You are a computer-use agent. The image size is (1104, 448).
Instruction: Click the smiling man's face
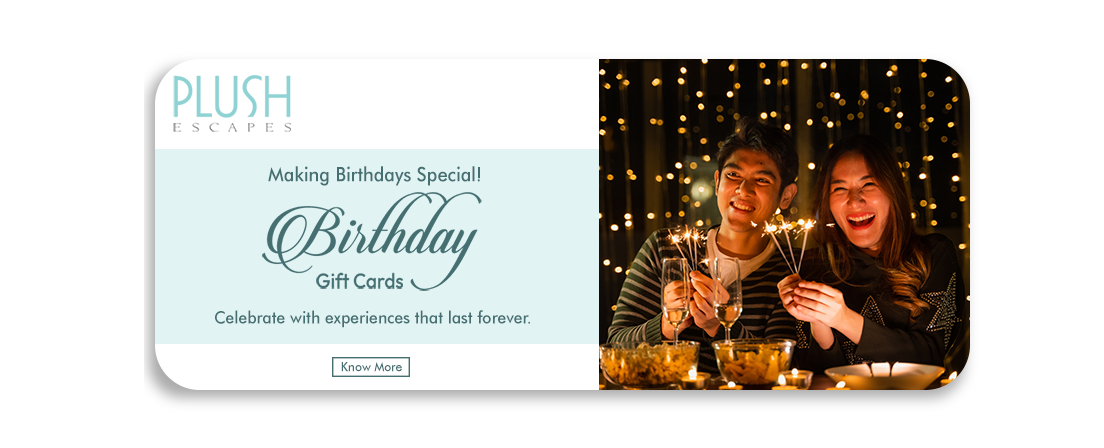click(751, 189)
